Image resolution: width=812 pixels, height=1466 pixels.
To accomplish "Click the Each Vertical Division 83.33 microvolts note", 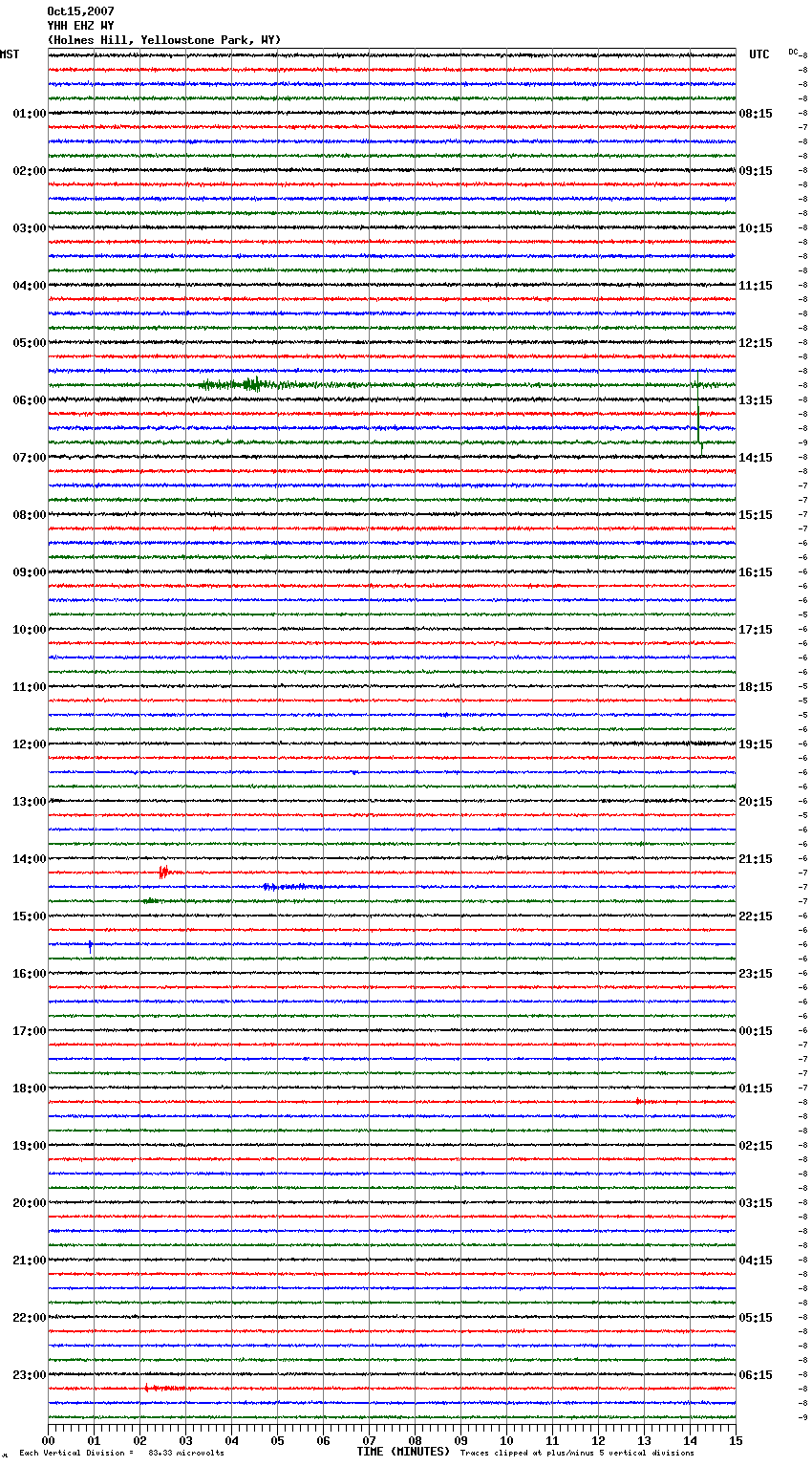I will click(121, 1453).
